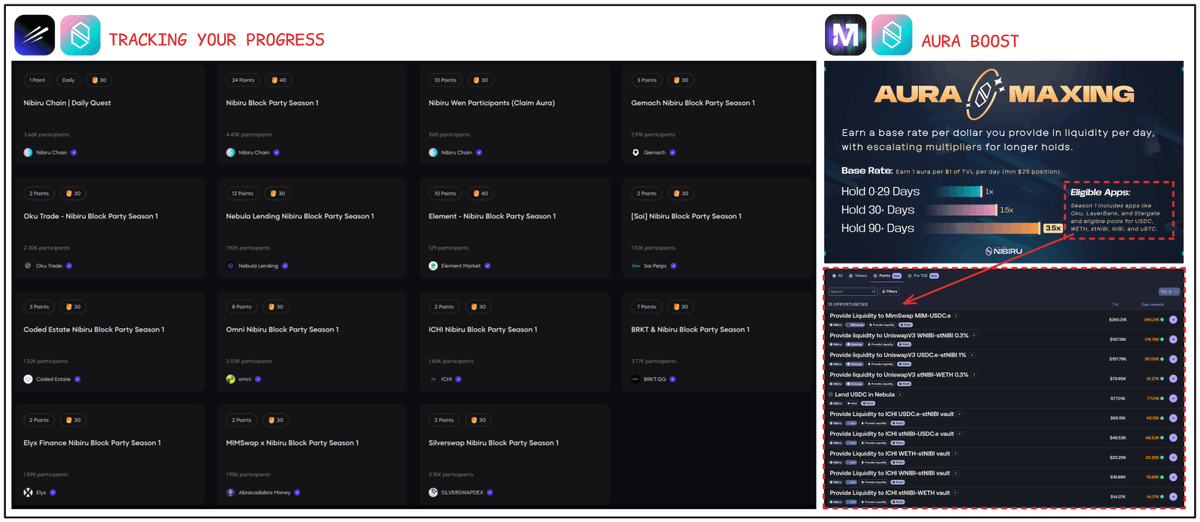Click Nibiru Chain avatar in Daily Quest card
Viewport: 1200px width, 522px height.
click(28, 153)
